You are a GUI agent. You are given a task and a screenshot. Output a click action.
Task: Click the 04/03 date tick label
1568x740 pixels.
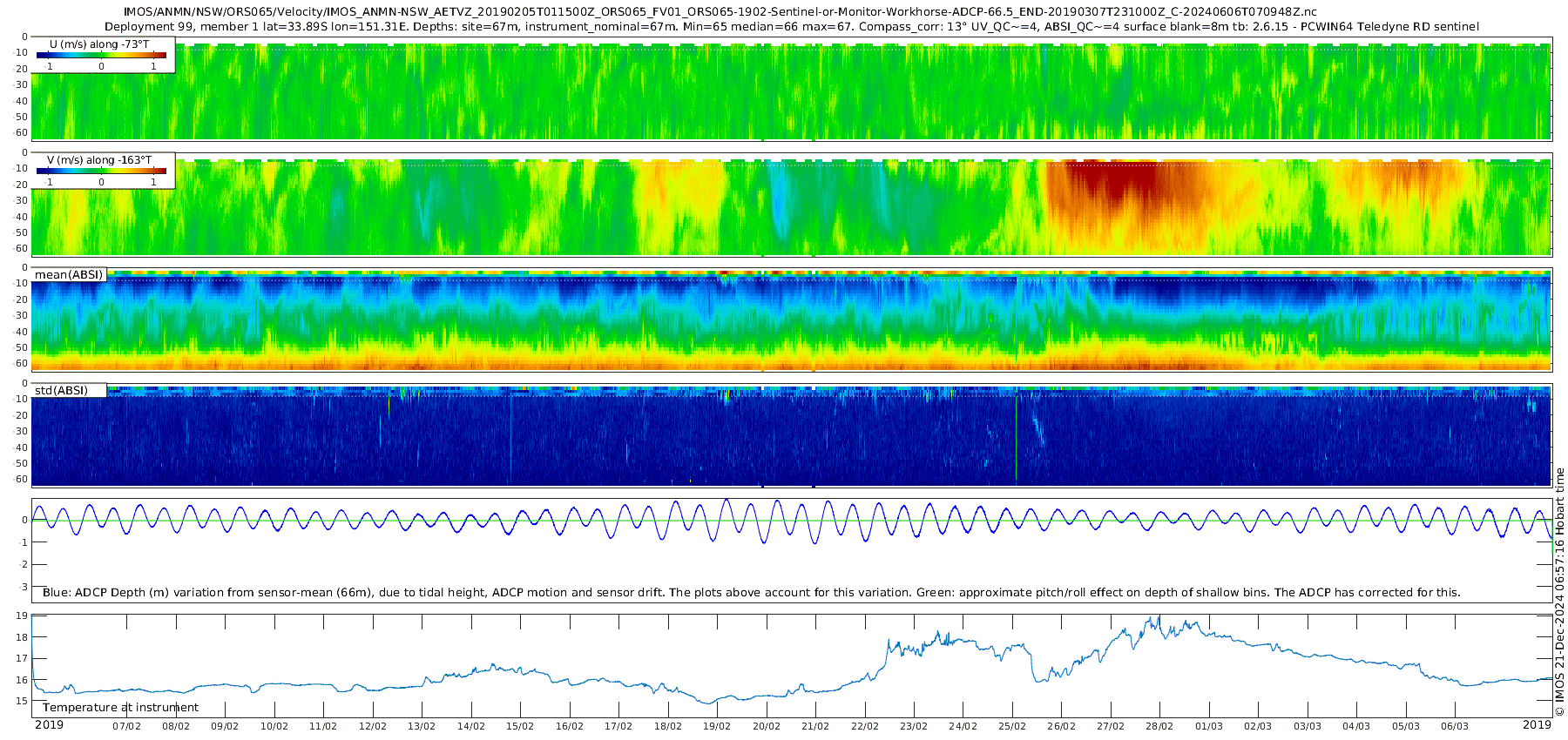(x=1356, y=726)
